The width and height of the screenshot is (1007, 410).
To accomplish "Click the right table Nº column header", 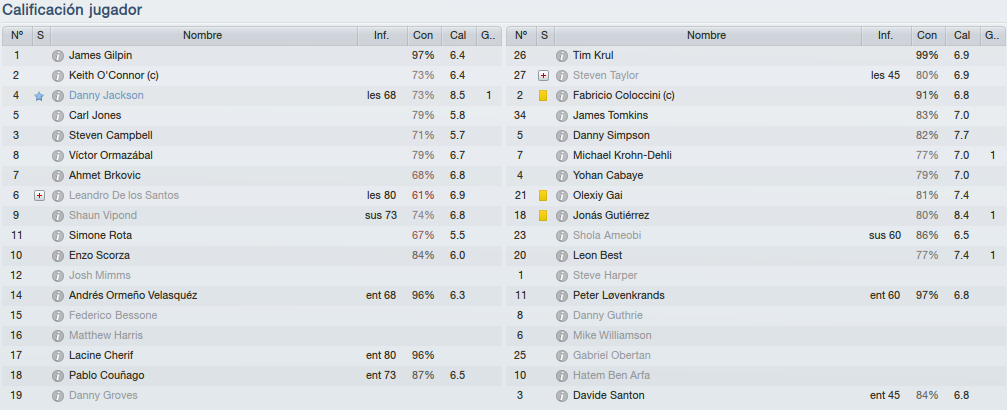I will 521,36.
